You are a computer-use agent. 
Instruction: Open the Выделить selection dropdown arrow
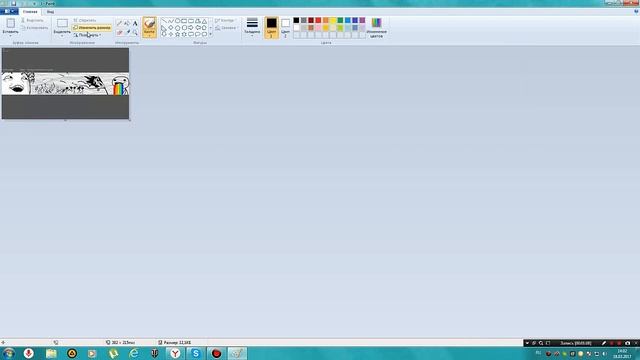click(62, 36)
